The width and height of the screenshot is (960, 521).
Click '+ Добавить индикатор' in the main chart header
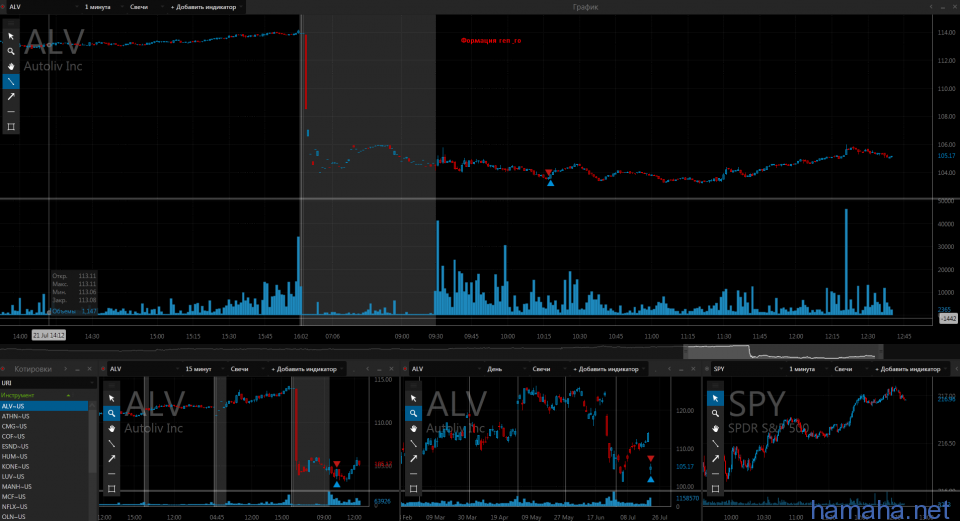[x=205, y=7]
